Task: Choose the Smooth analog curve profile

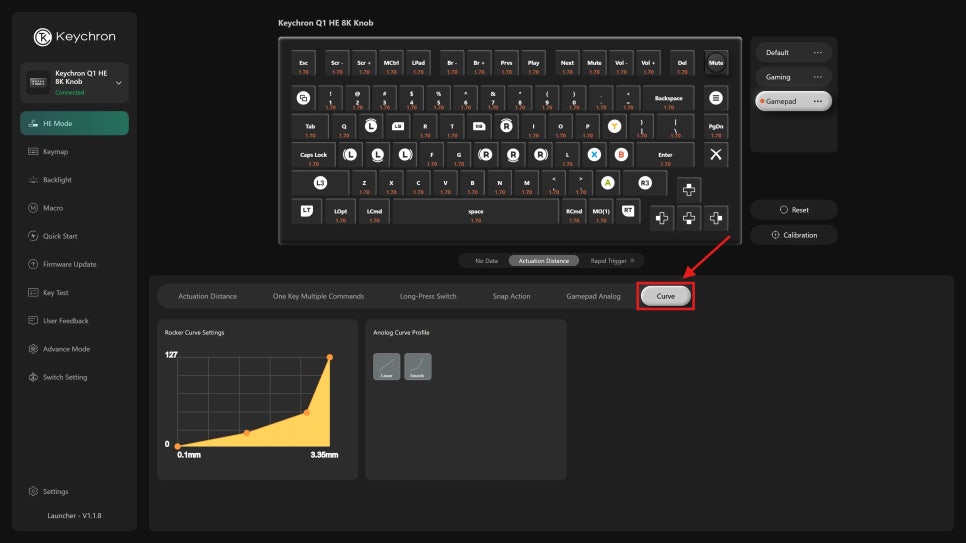Action: (x=418, y=366)
